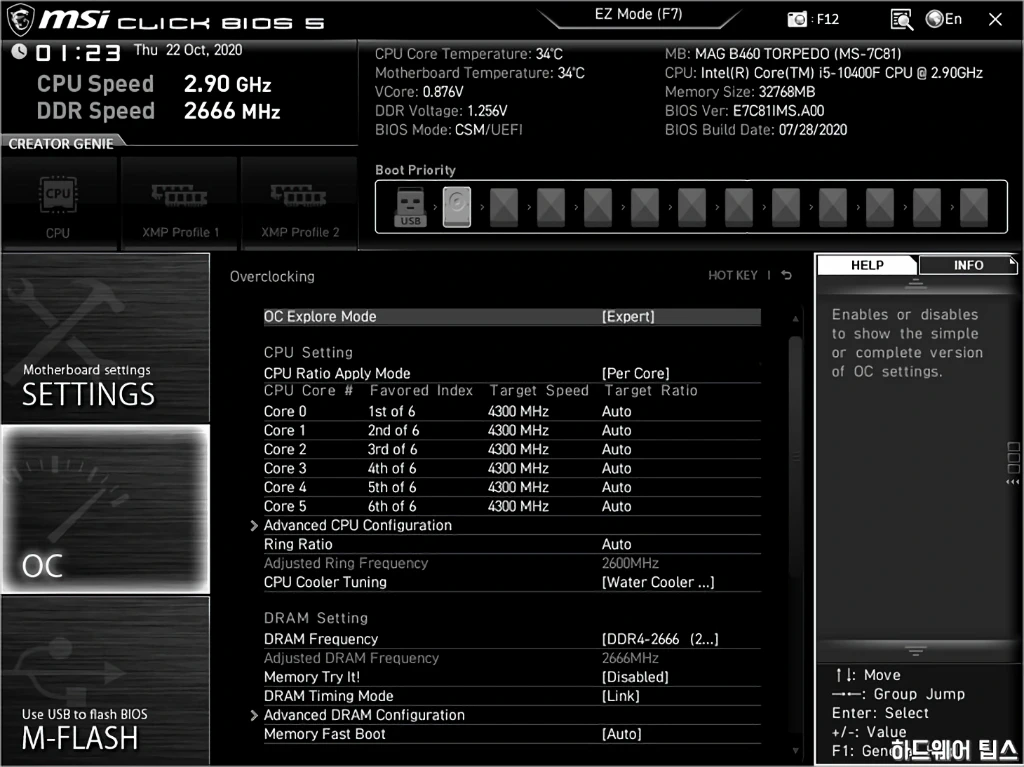Click the HOT KEY label
The width and height of the screenshot is (1024, 767).
(x=733, y=275)
